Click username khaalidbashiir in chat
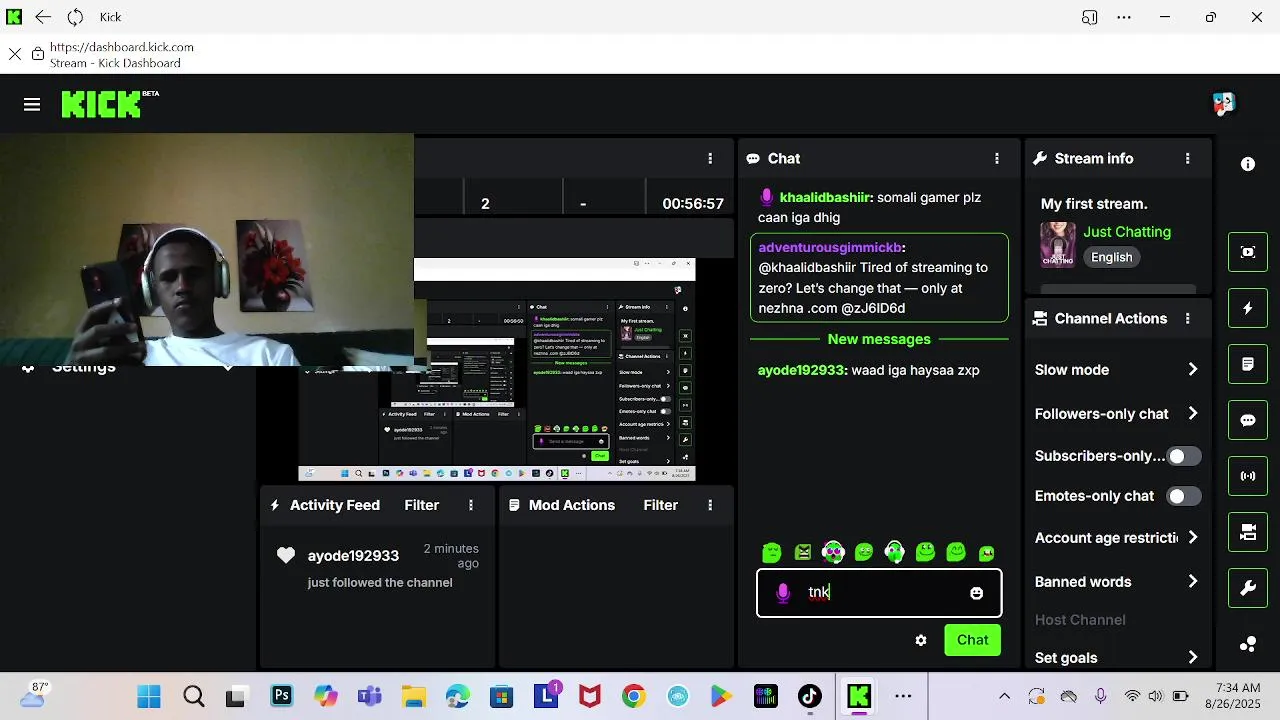Viewport: 1280px width, 720px height. tap(826, 197)
